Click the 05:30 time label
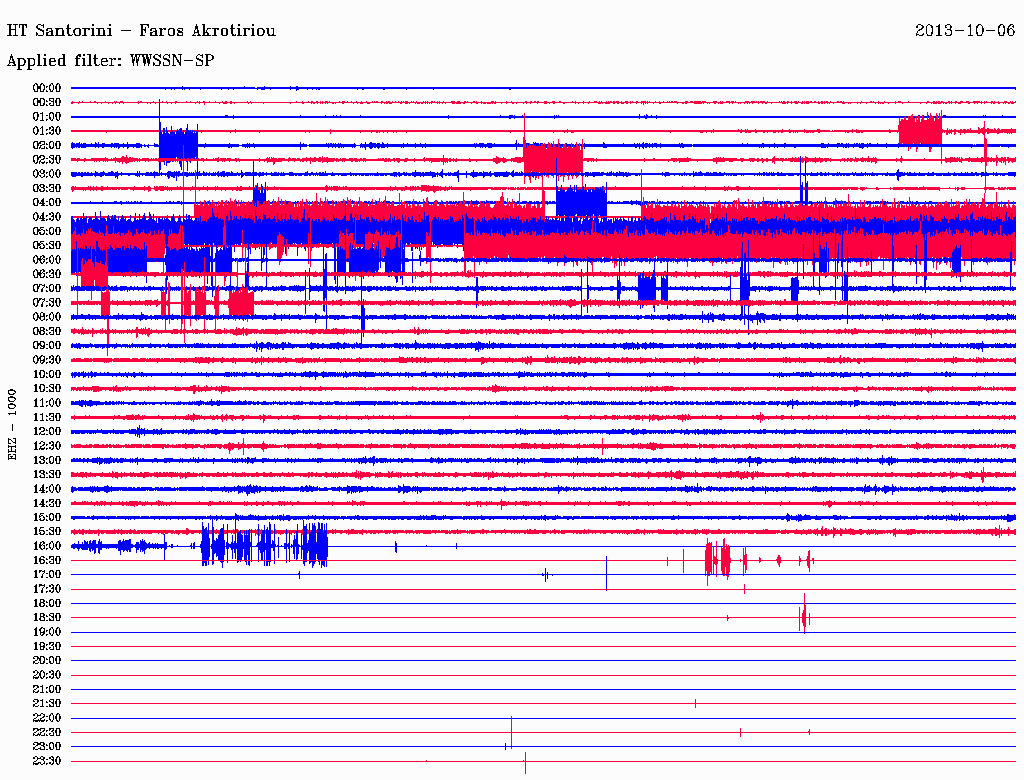 click(47, 246)
